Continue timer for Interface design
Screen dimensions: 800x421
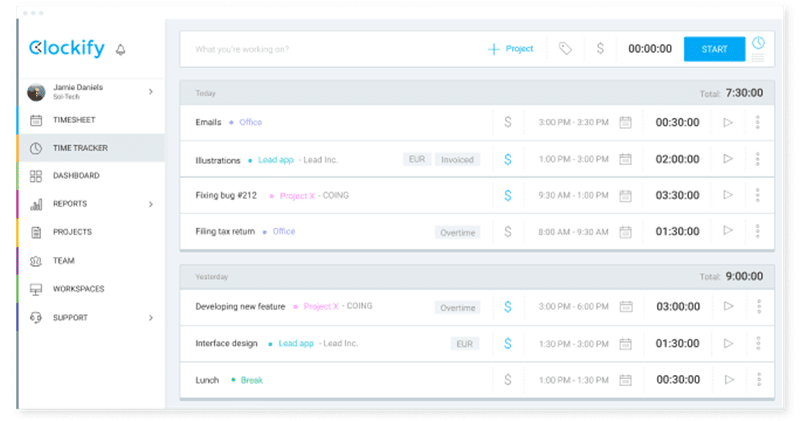click(x=729, y=343)
